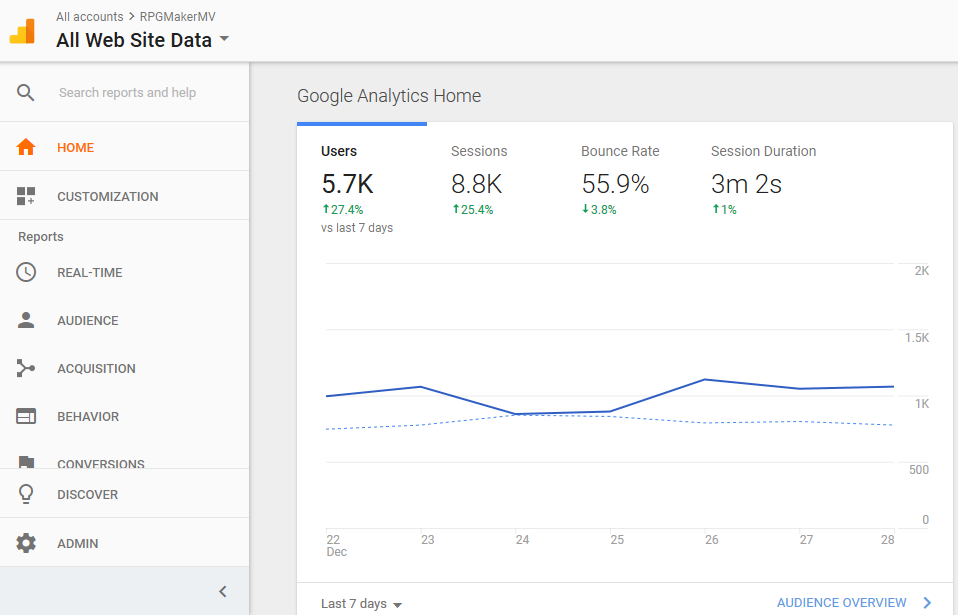Click the 28 date label on chart axis
Screen dimensions: 958x615
tap(888, 540)
